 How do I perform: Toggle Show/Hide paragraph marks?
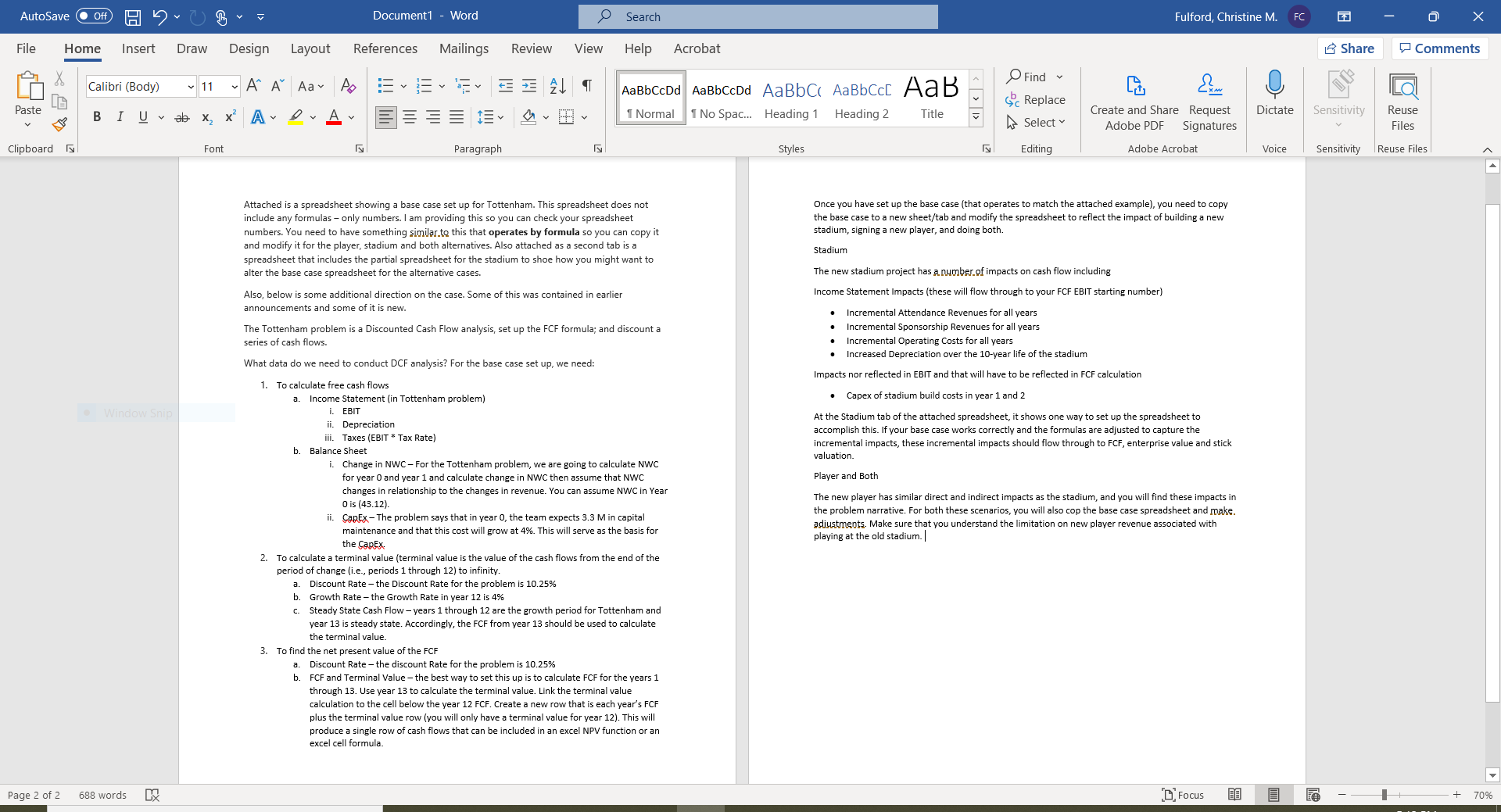[x=586, y=86]
